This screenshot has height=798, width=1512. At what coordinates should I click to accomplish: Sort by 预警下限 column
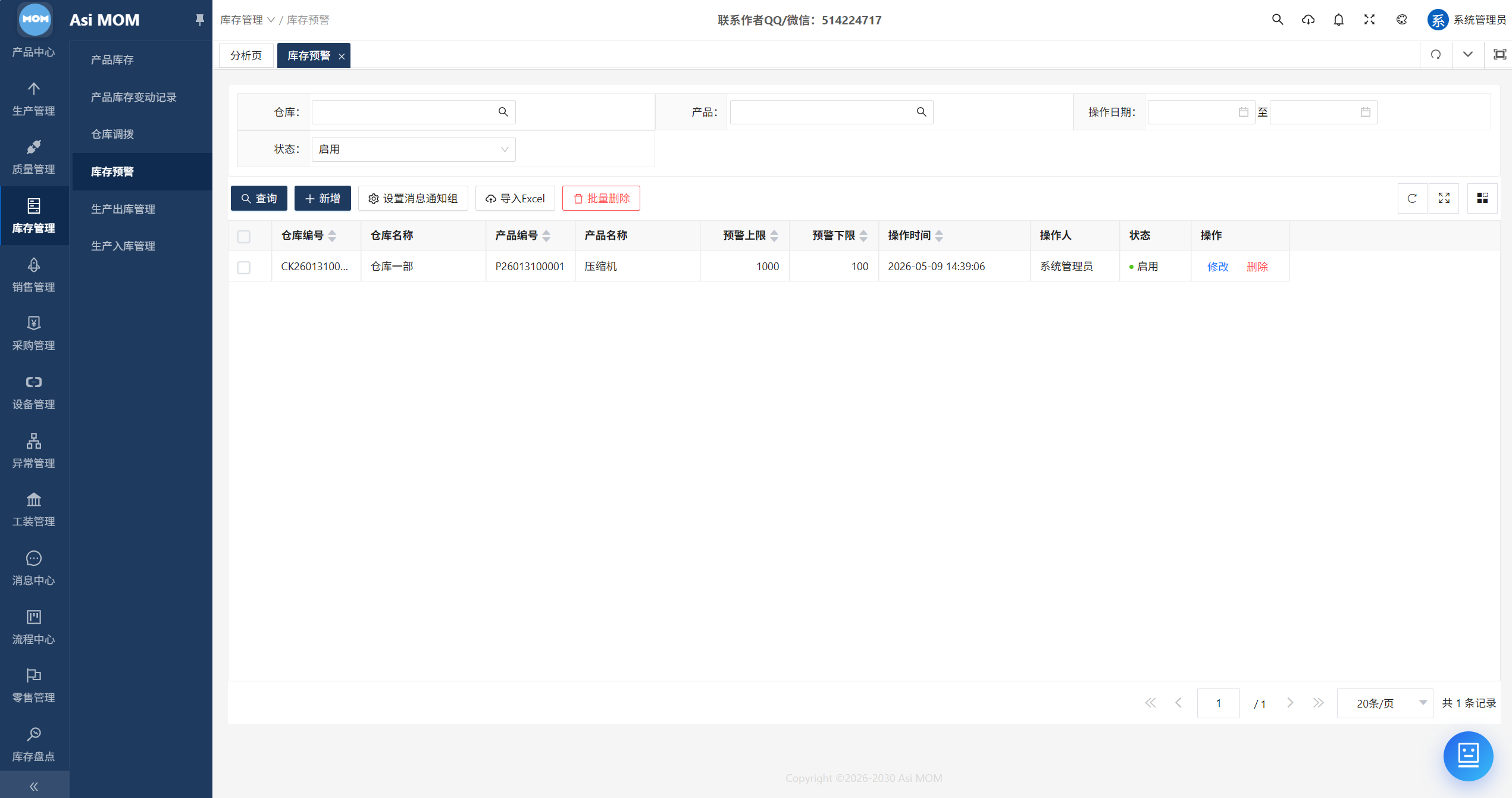[x=863, y=236]
